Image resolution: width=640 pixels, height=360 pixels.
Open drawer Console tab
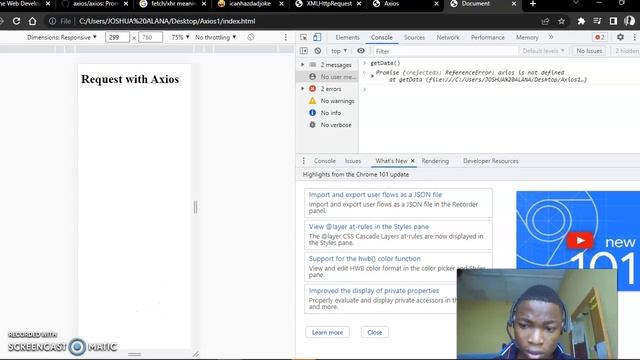click(324, 161)
